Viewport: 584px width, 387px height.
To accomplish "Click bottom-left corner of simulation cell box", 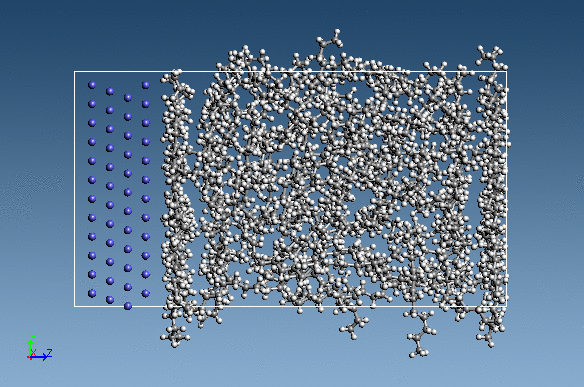I will [x=74, y=307].
